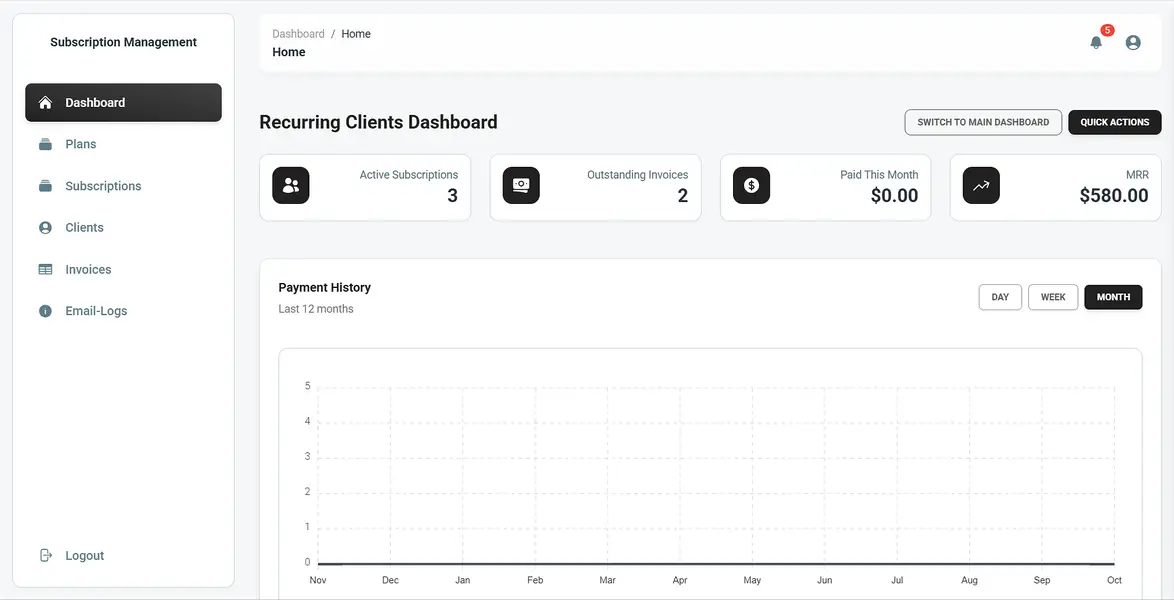
Task: Open the user account profile icon
Action: pyautogui.click(x=1133, y=43)
